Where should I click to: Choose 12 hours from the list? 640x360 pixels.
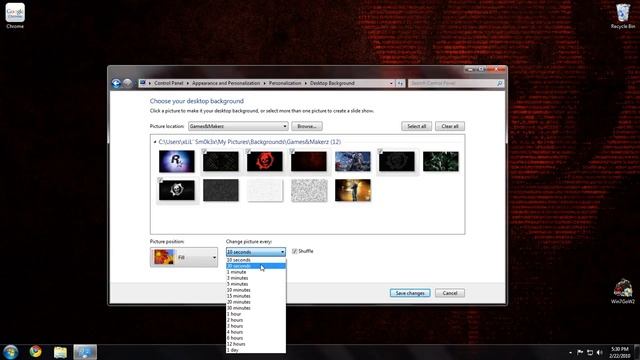point(256,344)
